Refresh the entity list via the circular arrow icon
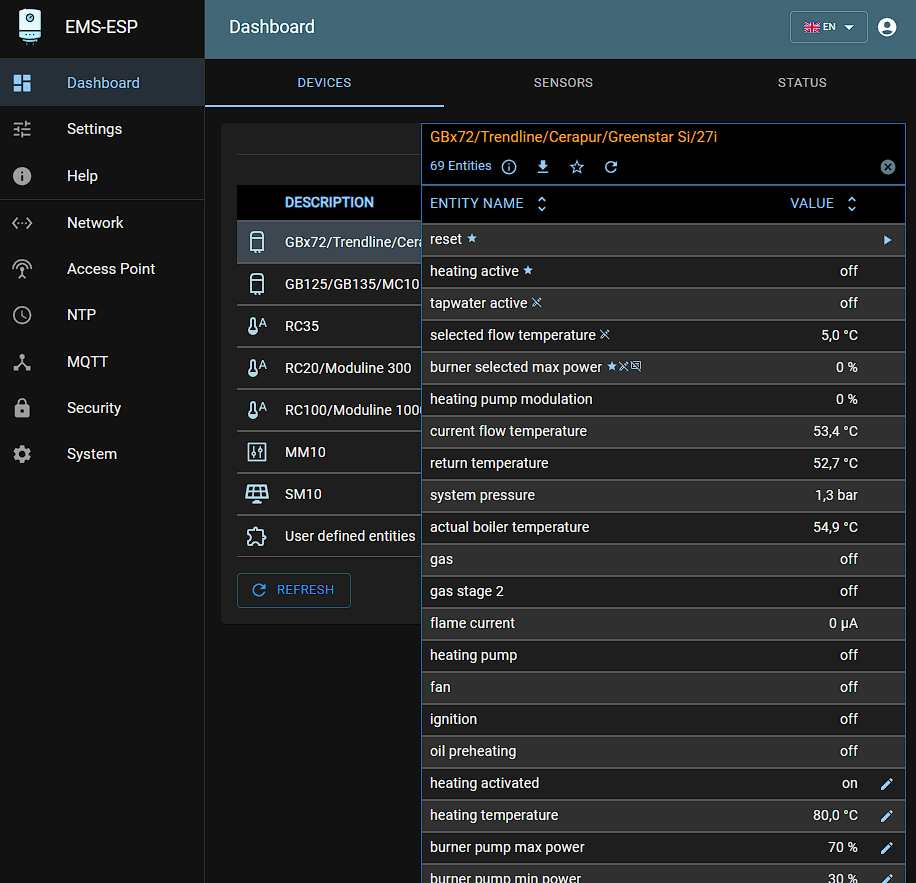916x883 pixels. point(611,167)
